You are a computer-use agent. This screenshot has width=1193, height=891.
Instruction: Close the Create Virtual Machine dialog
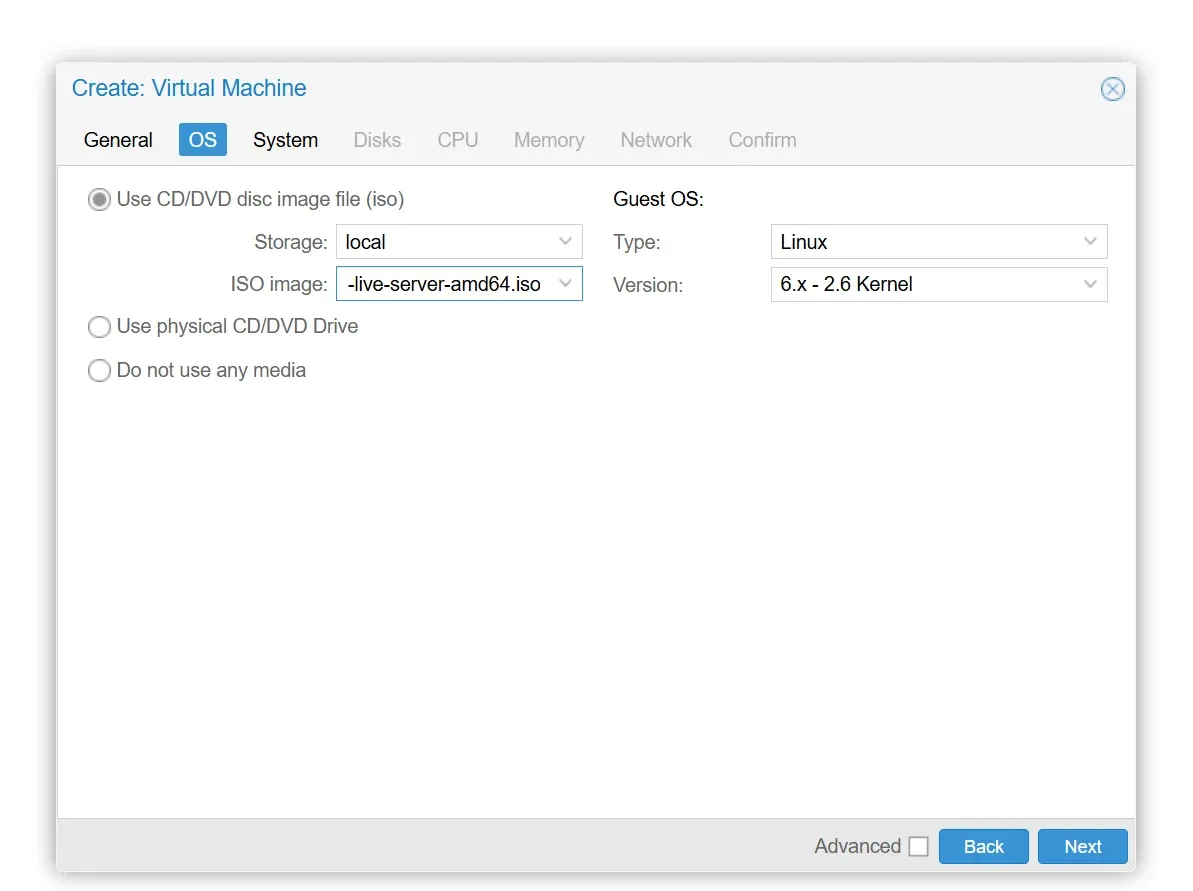(1112, 89)
